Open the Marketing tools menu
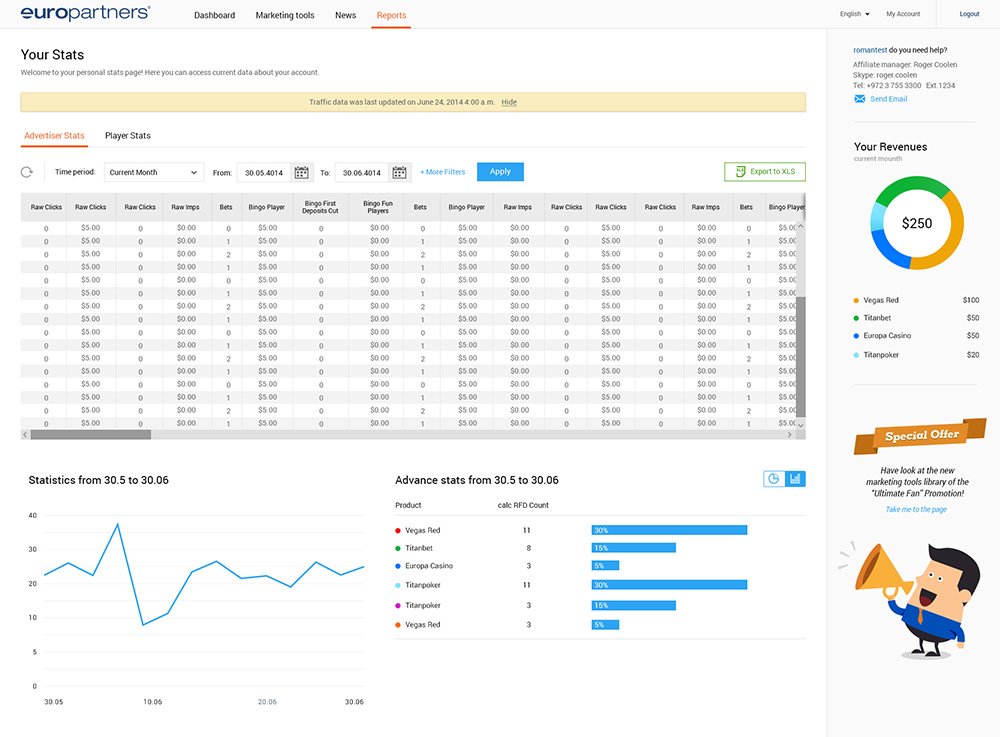 (285, 15)
